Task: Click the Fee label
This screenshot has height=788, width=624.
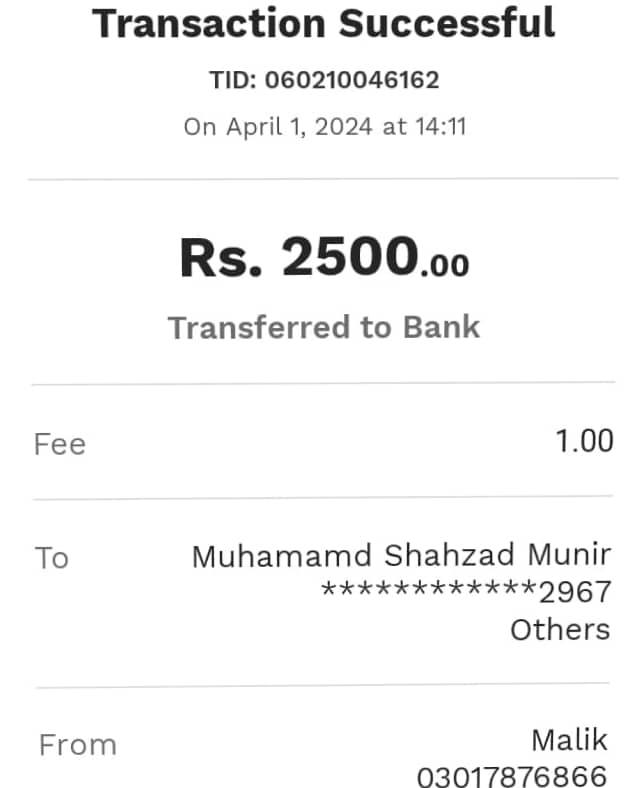Action: pyautogui.click(x=60, y=443)
